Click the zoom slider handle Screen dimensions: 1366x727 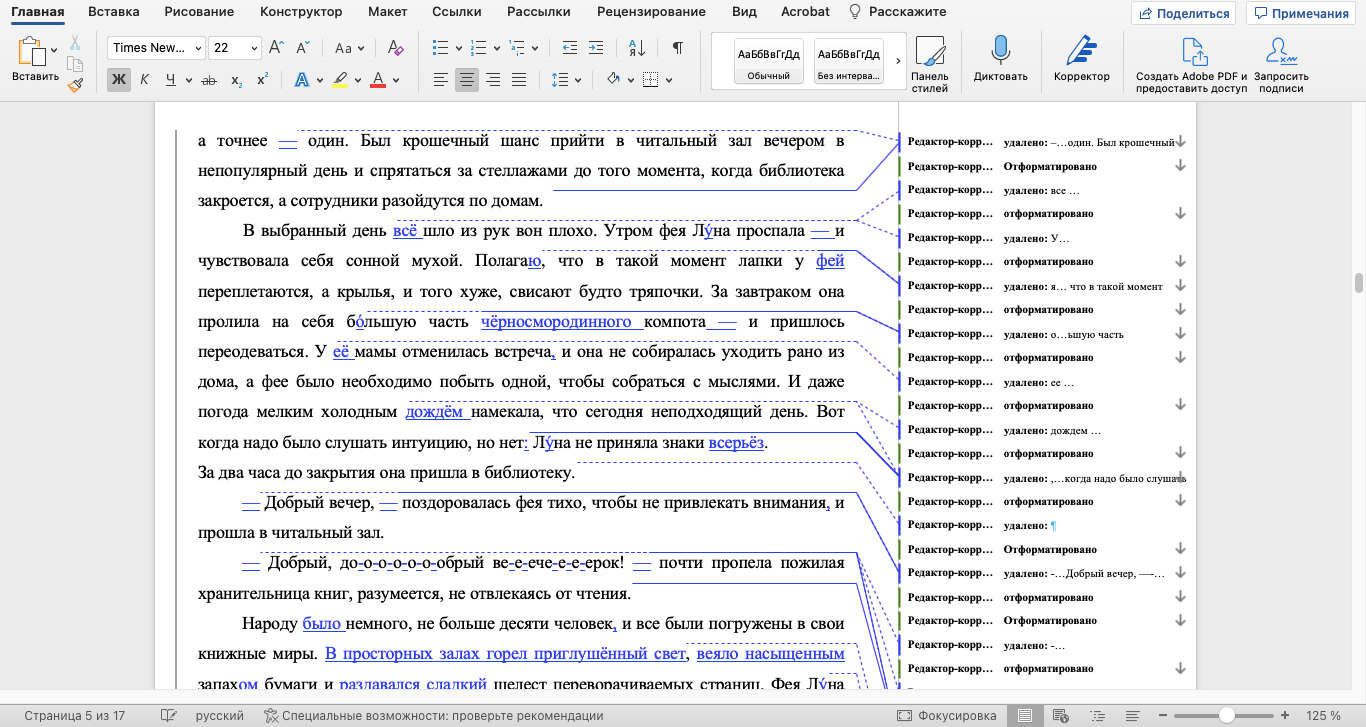(1226, 716)
